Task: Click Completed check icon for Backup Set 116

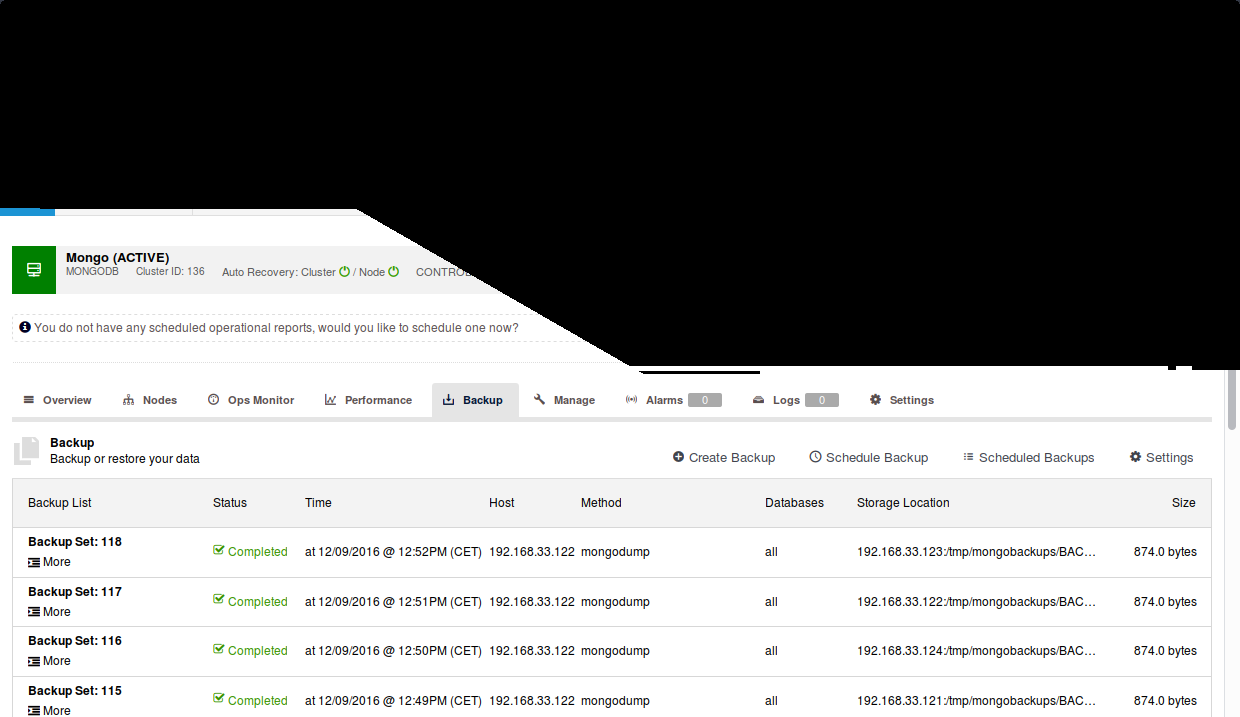Action: pyautogui.click(x=219, y=649)
